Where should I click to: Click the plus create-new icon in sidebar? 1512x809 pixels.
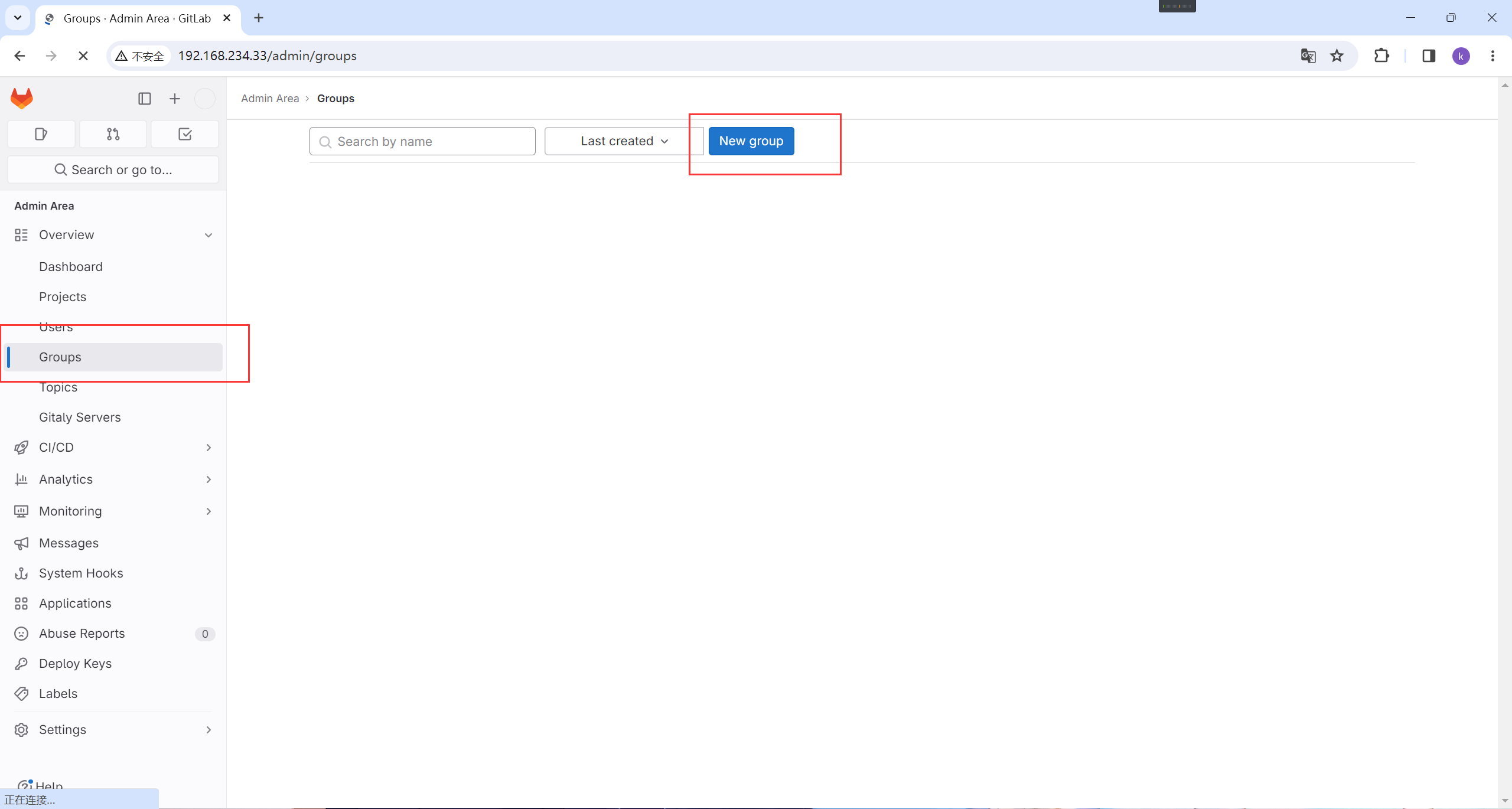(x=175, y=99)
